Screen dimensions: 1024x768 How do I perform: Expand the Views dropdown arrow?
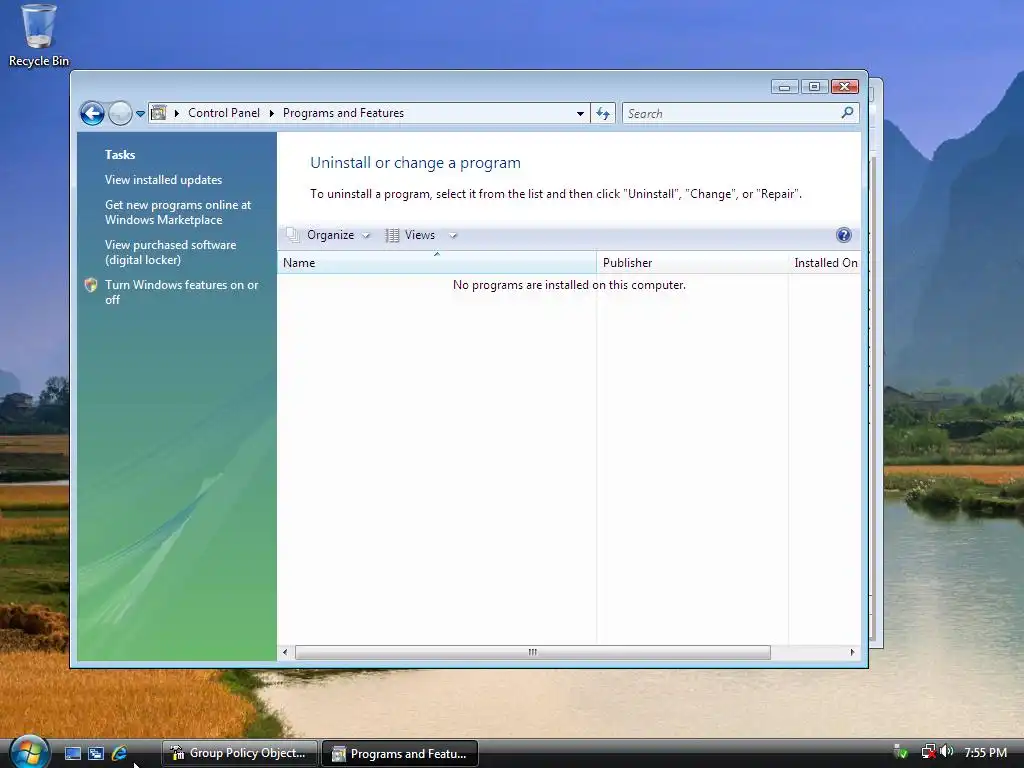pos(453,236)
